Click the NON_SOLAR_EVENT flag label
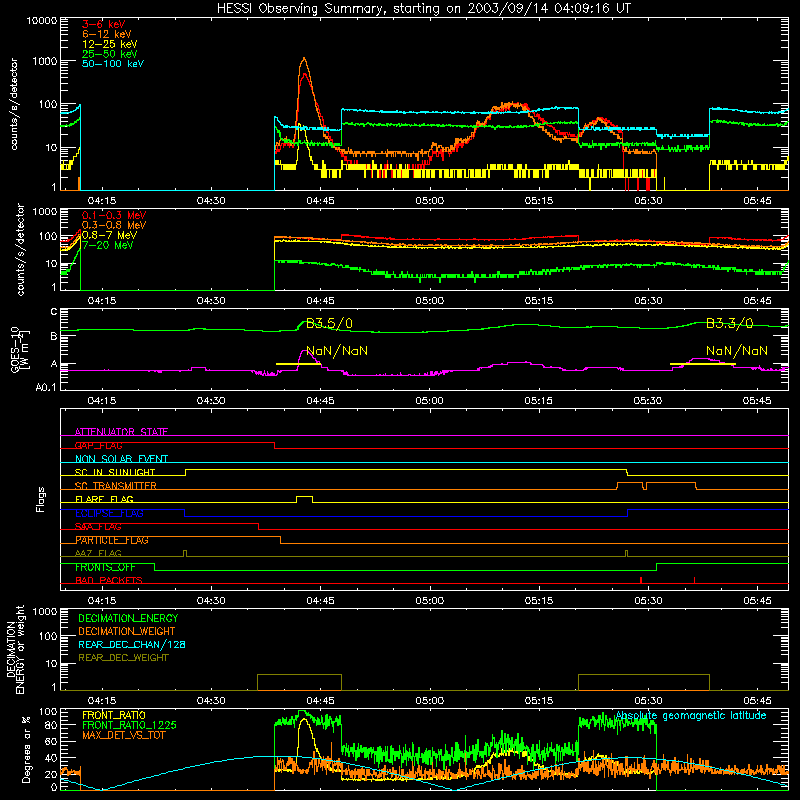The width and height of the screenshot is (800, 800). click(x=121, y=459)
